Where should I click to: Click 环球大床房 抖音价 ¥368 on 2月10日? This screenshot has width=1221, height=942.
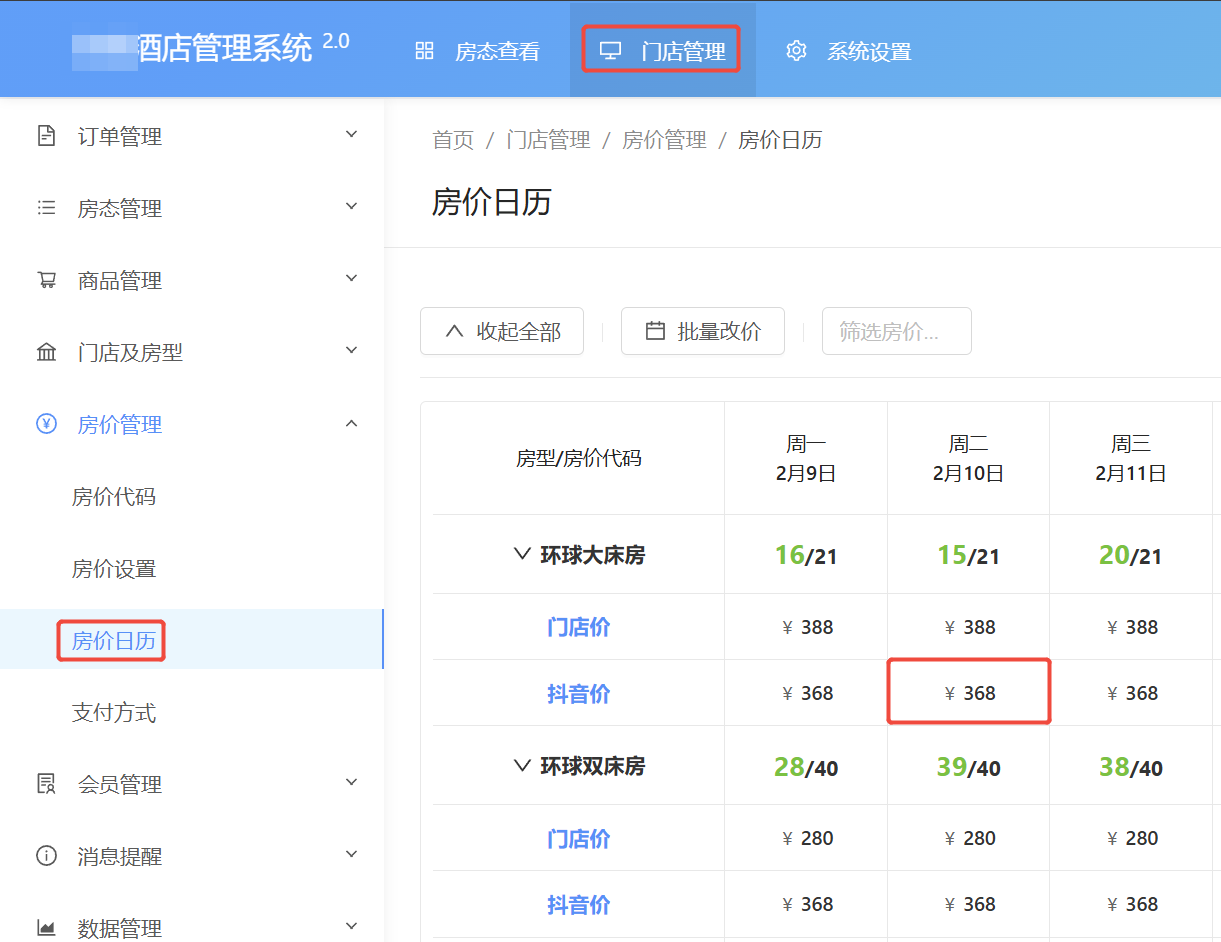coord(968,693)
